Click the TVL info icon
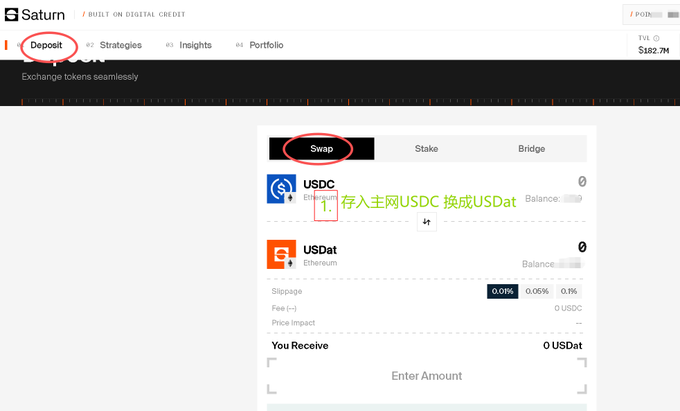 tap(656, 38)
